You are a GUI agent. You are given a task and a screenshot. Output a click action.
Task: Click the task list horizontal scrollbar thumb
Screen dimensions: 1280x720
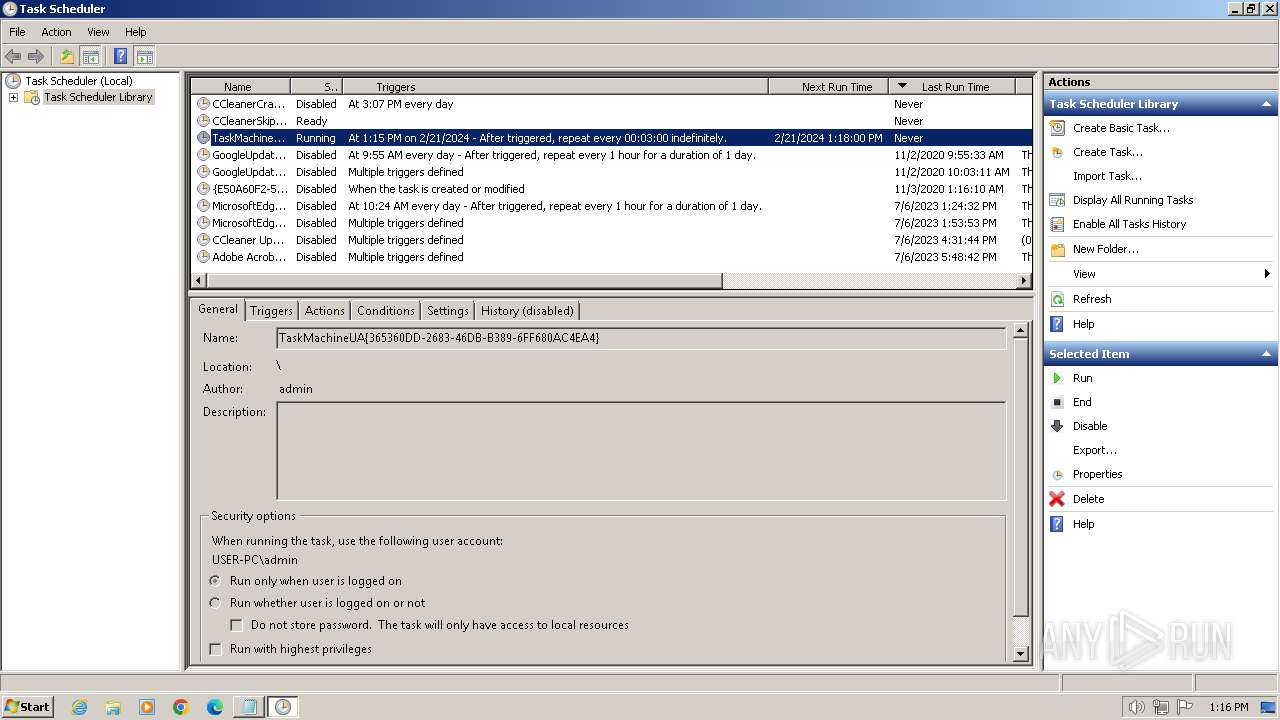(463, 281)
